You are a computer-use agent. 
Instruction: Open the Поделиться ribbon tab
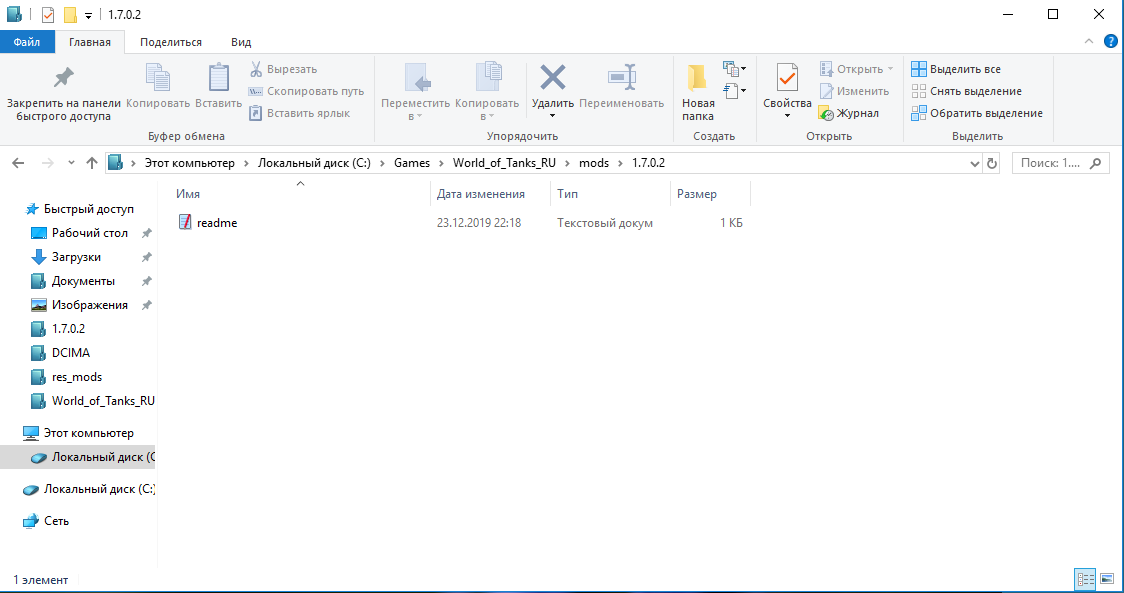[x=171, y=42]
